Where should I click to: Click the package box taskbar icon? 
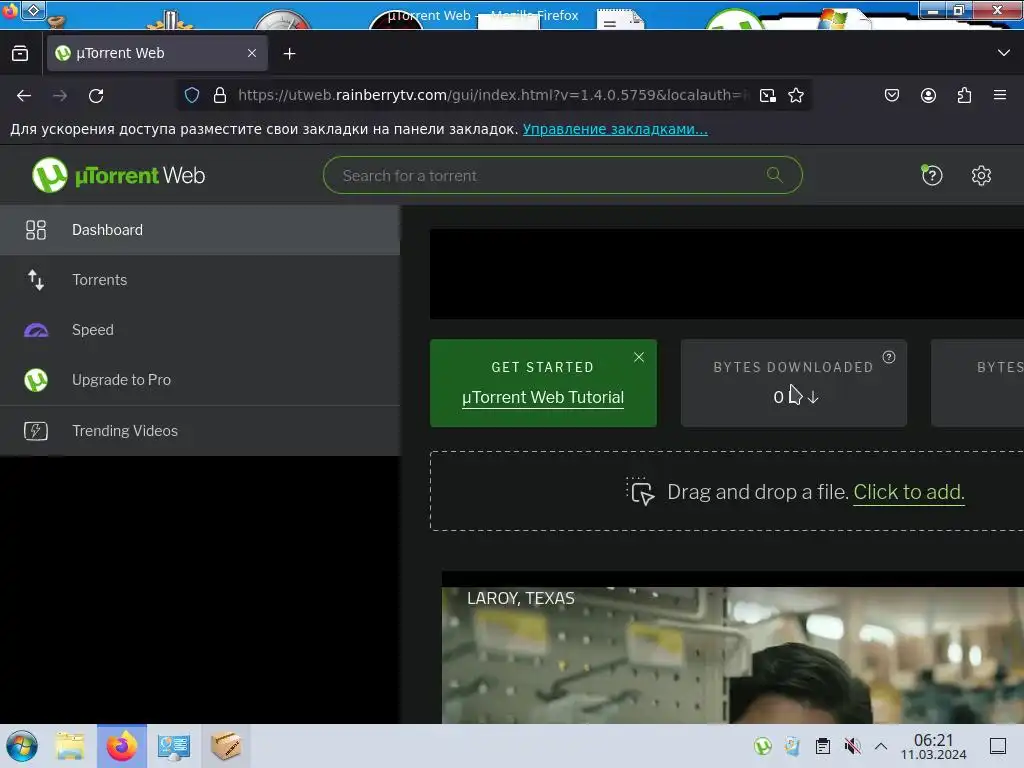(226, 746)
